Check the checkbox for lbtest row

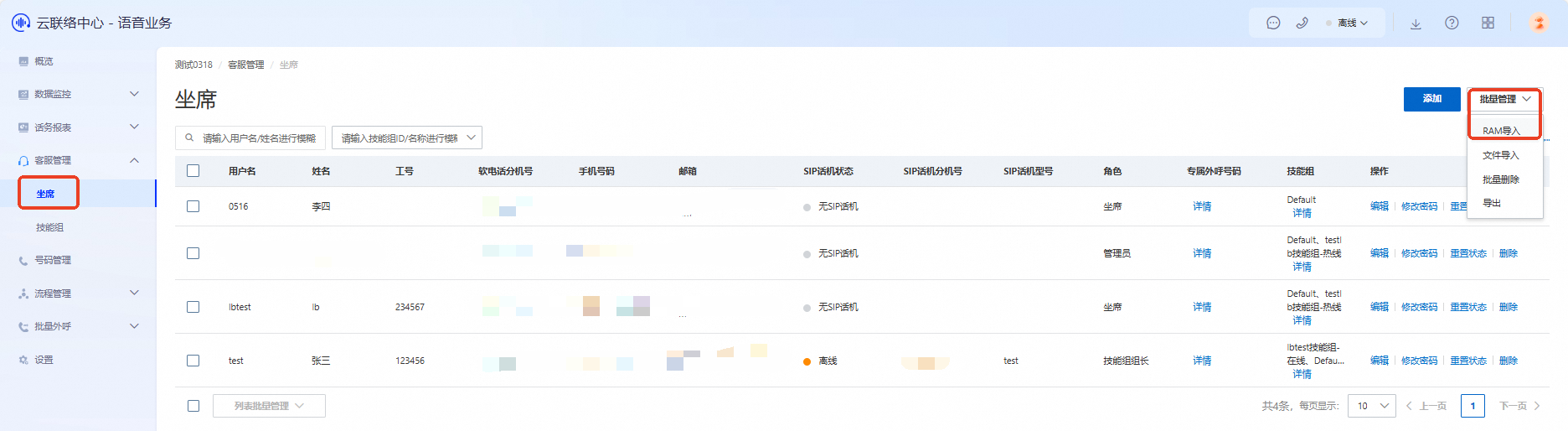tap(193, 307)
